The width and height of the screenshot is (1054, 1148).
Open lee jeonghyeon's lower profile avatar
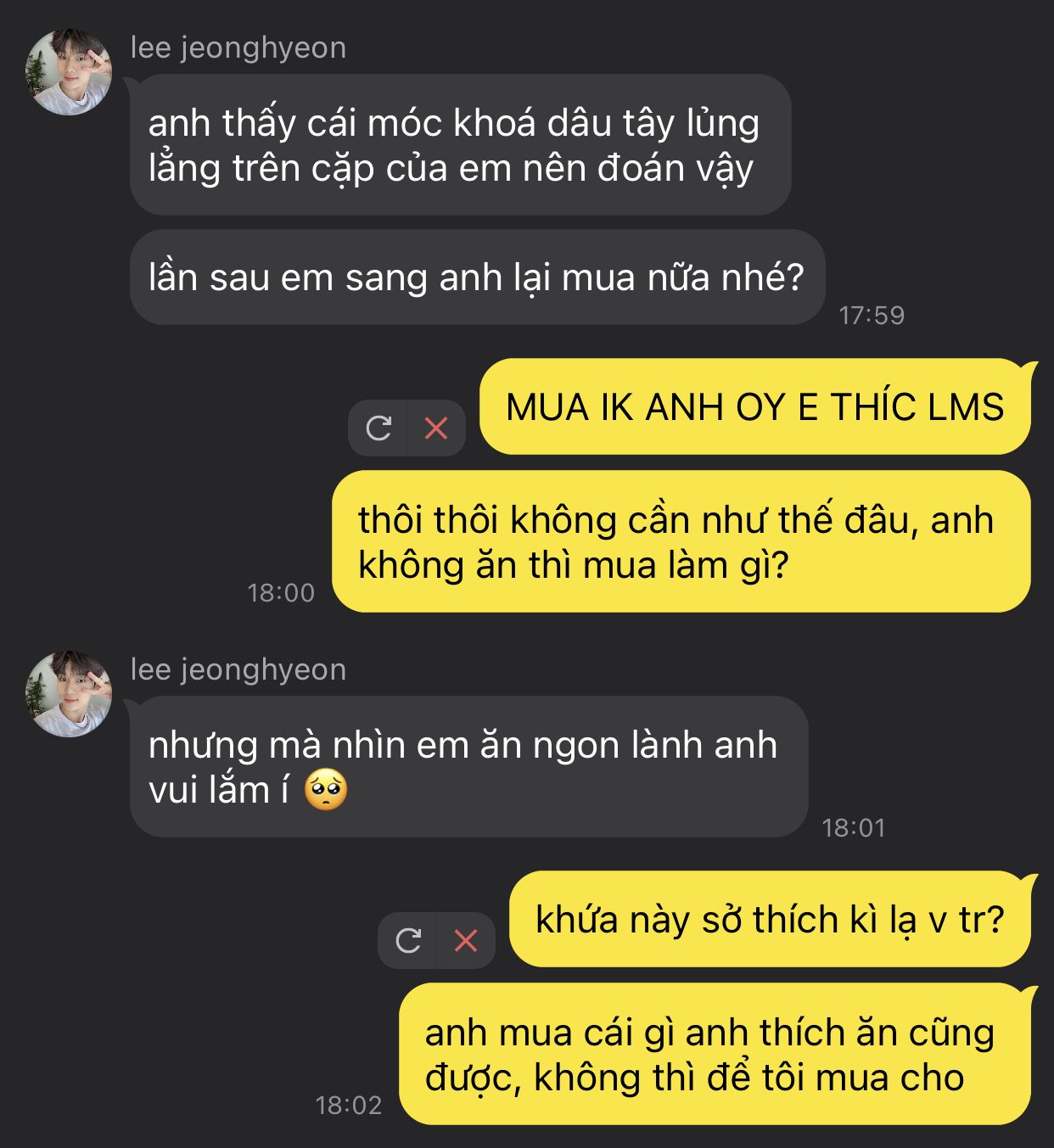point(70,694)
